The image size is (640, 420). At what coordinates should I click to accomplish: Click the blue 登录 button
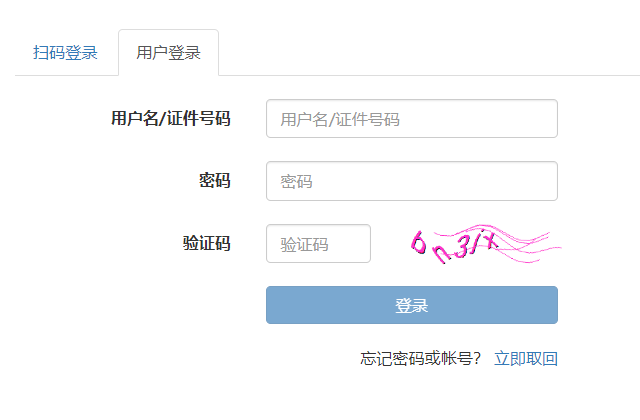coord(412,305)
